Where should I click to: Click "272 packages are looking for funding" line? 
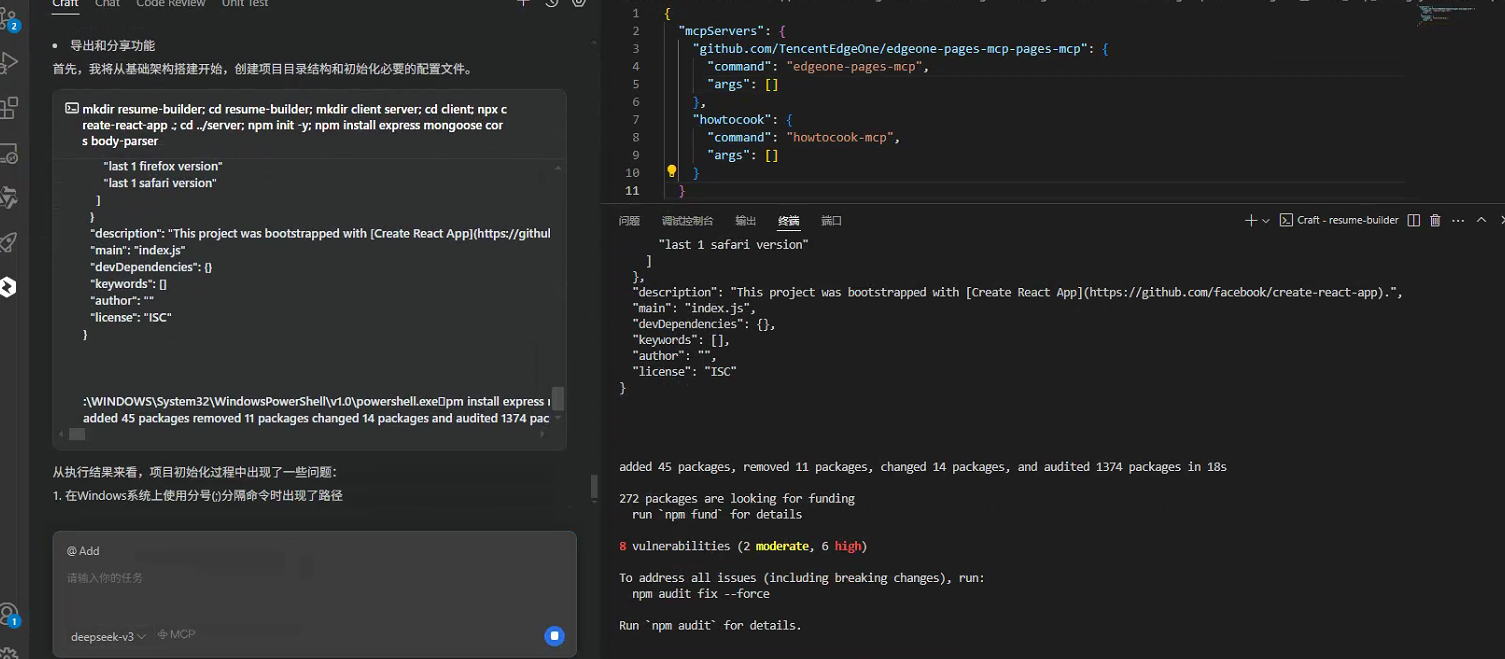coord(737,498)
